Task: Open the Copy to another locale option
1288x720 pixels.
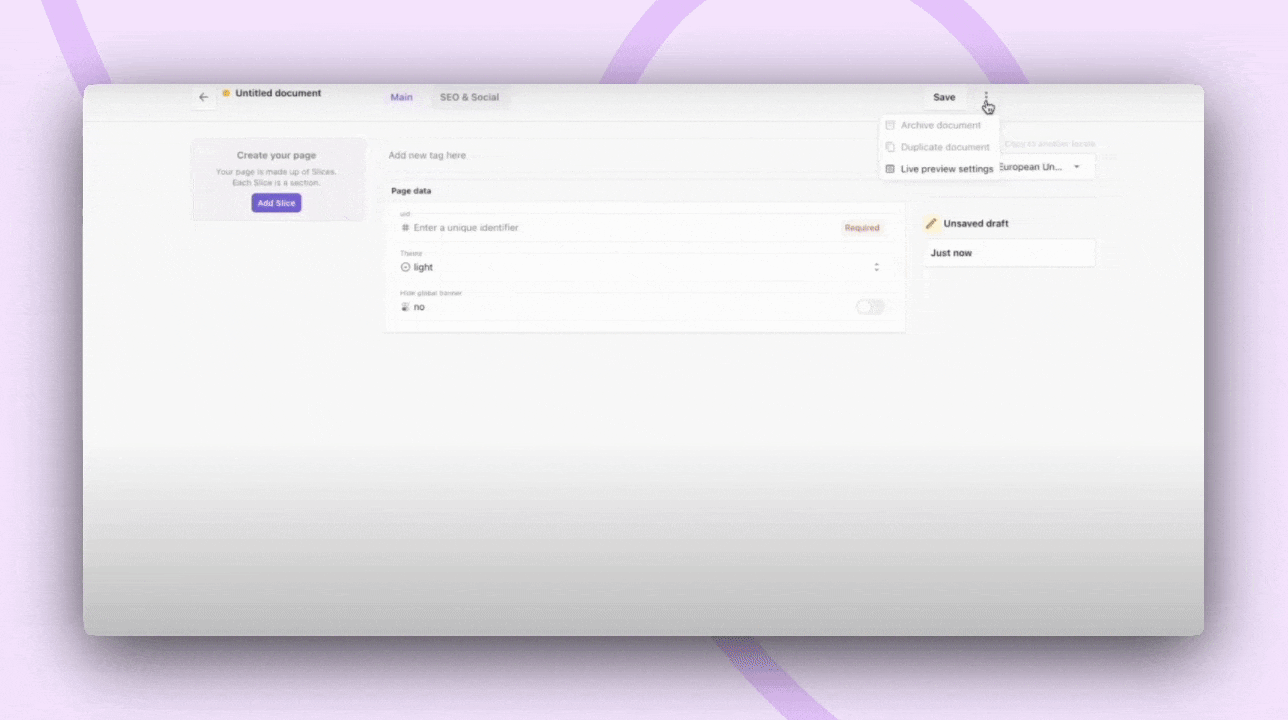Action: tap(1049, 143)
